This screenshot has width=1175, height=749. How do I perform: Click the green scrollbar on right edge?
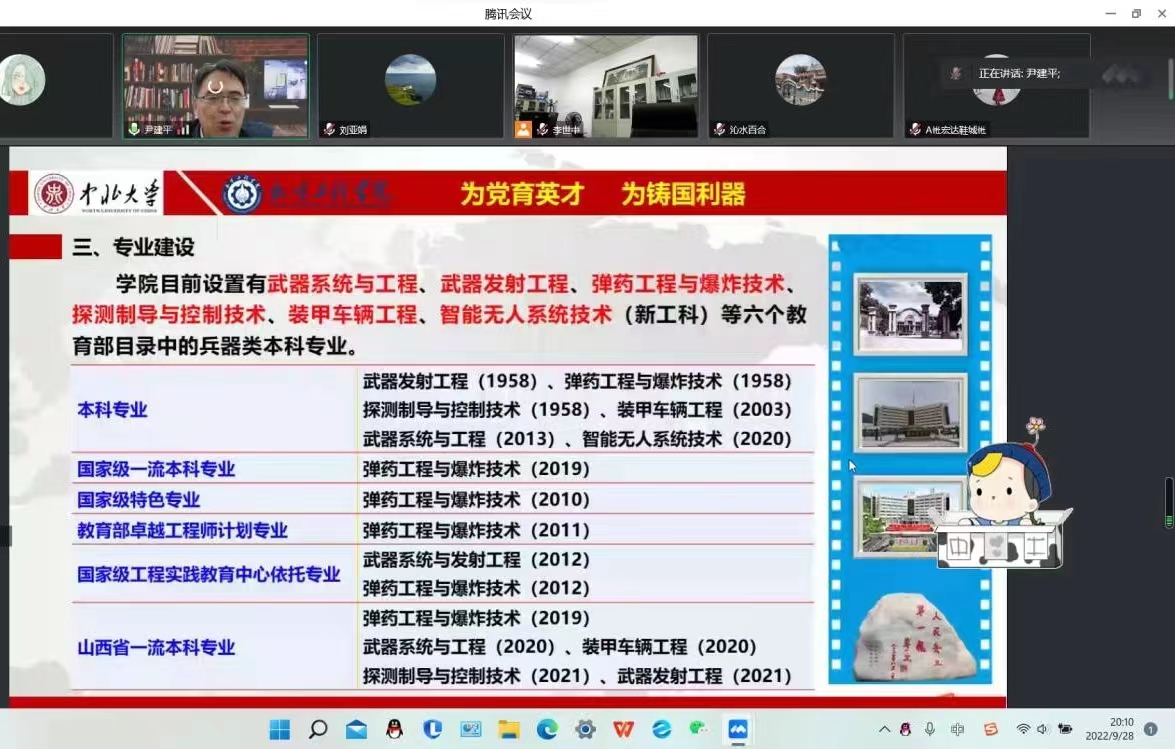point(1169,503)
